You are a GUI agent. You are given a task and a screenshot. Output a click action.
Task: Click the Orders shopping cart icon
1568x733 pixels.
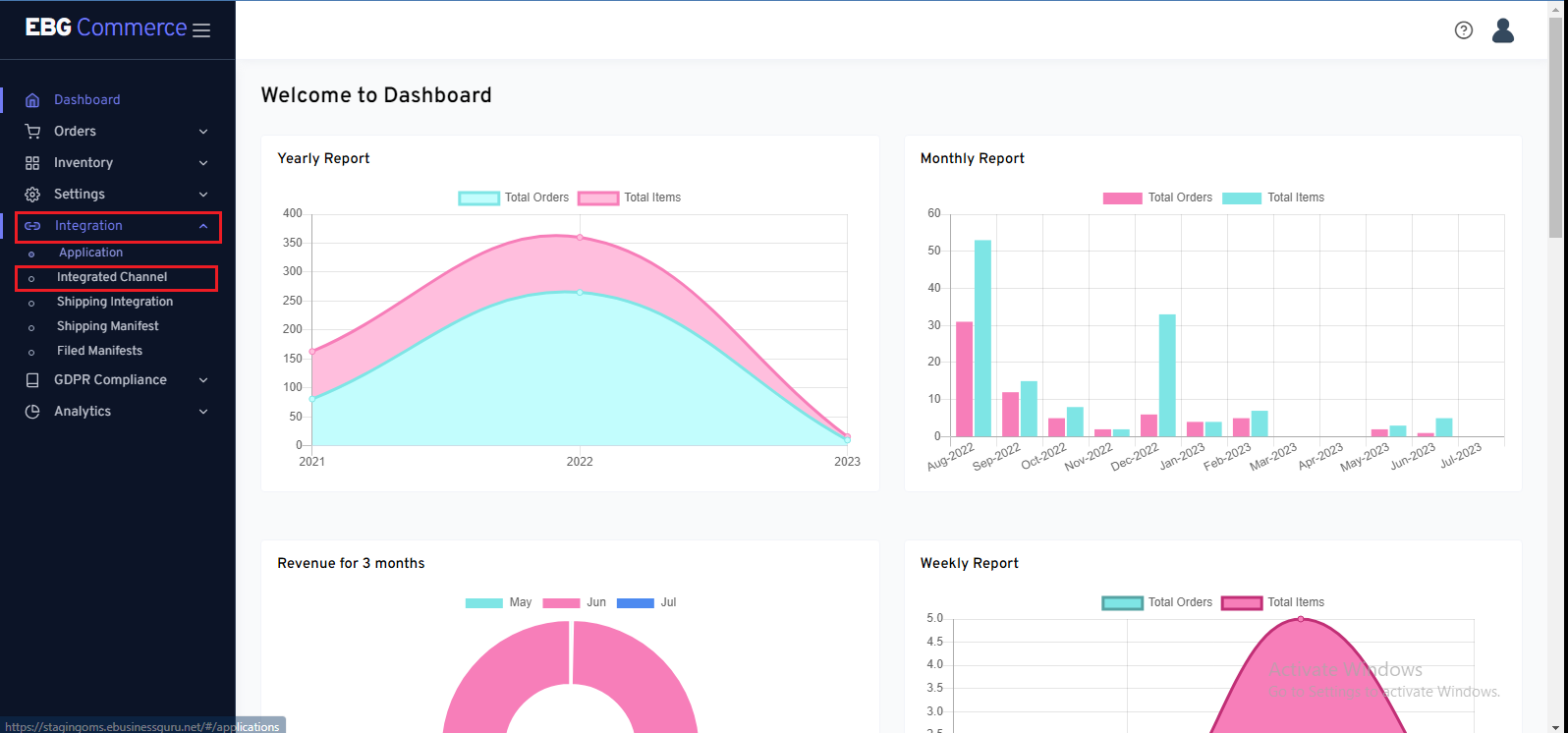coord(32,132)
